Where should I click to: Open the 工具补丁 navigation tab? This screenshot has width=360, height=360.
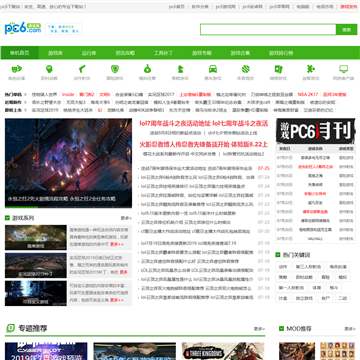coord(163,53)
